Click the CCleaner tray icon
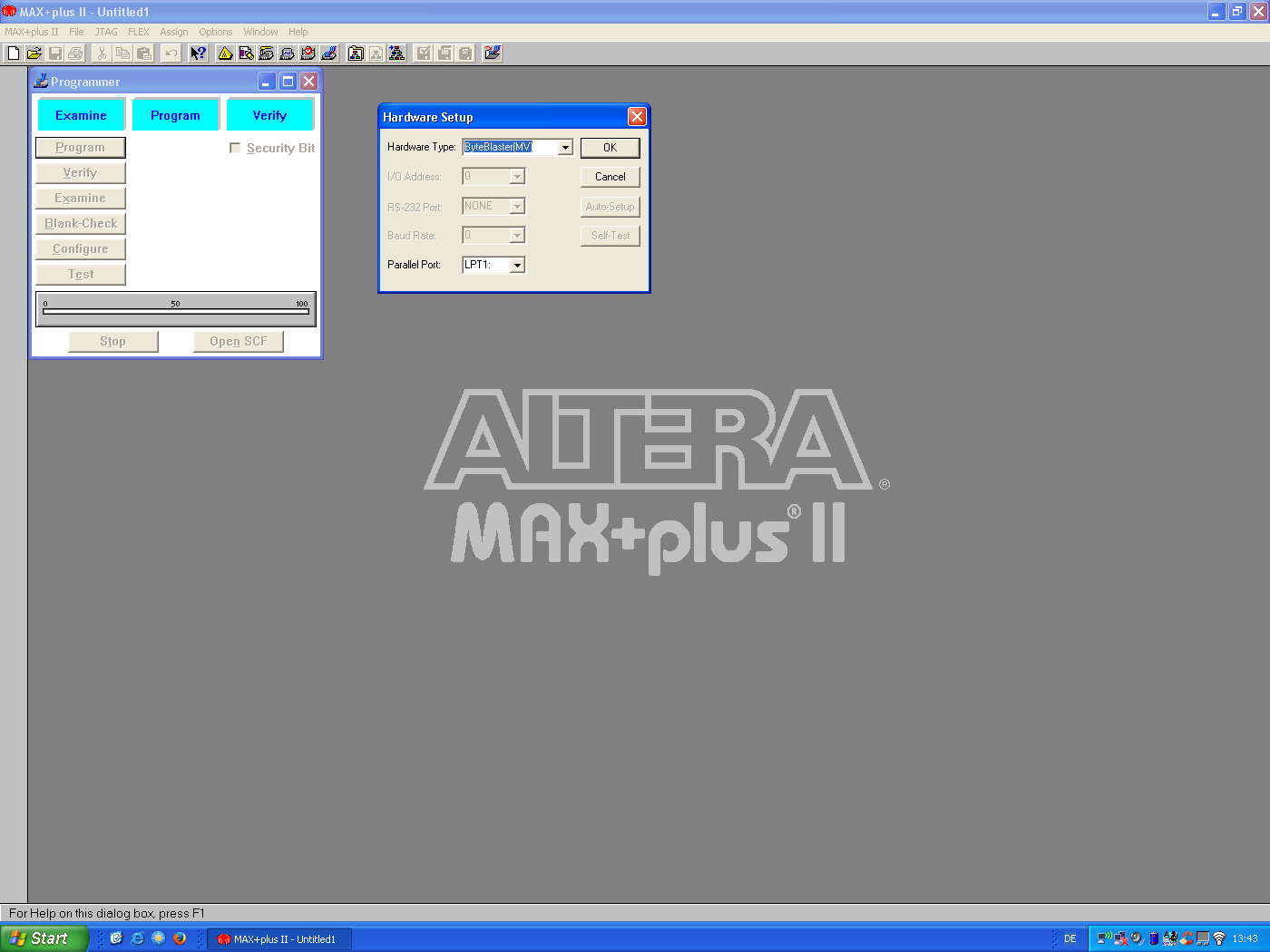 [1187, 938]
